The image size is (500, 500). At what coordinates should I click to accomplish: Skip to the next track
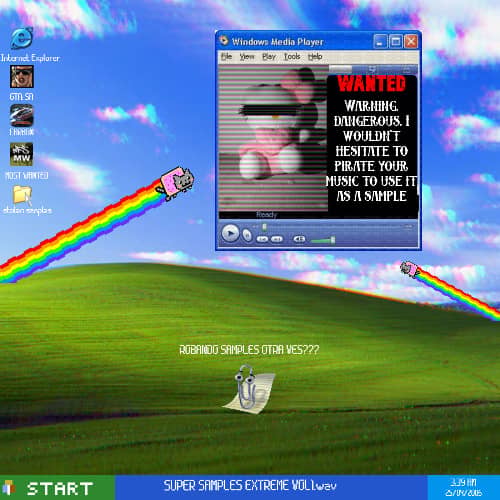[x=277, y=239]
